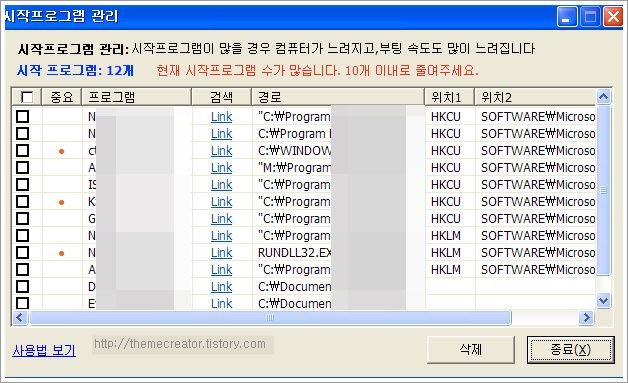Viewport: 628px width, 383px height.
Task: Click the 종료(X) button
Action: point(570,350)
